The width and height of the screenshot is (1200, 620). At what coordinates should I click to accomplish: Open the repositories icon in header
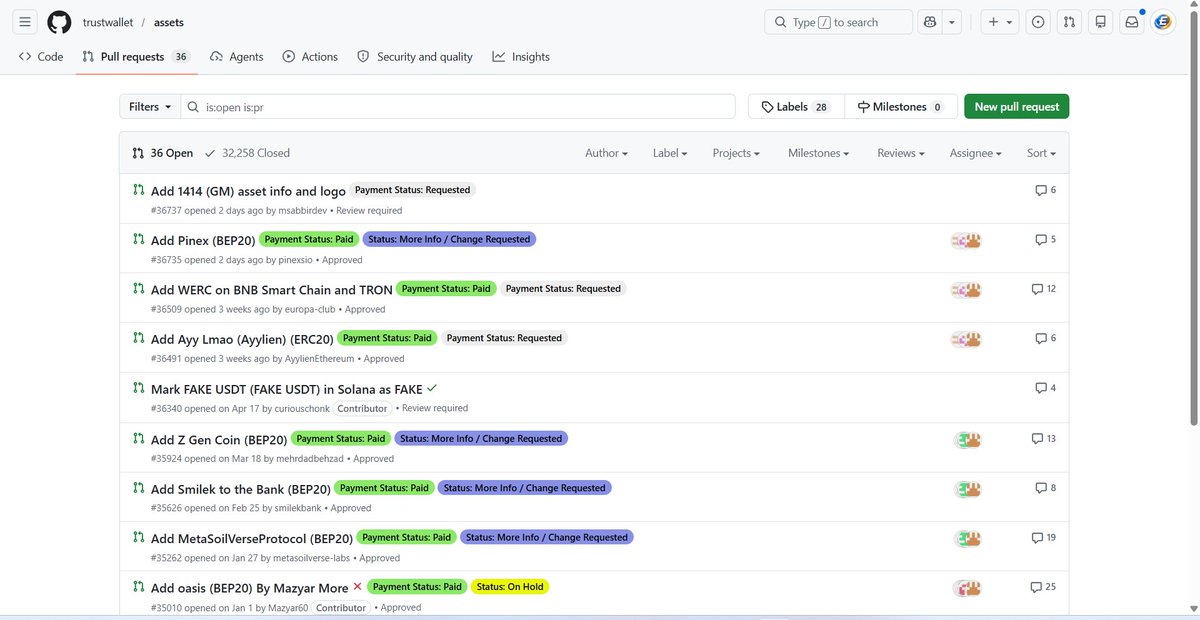pyautogui.click(x=1100, y=22)
